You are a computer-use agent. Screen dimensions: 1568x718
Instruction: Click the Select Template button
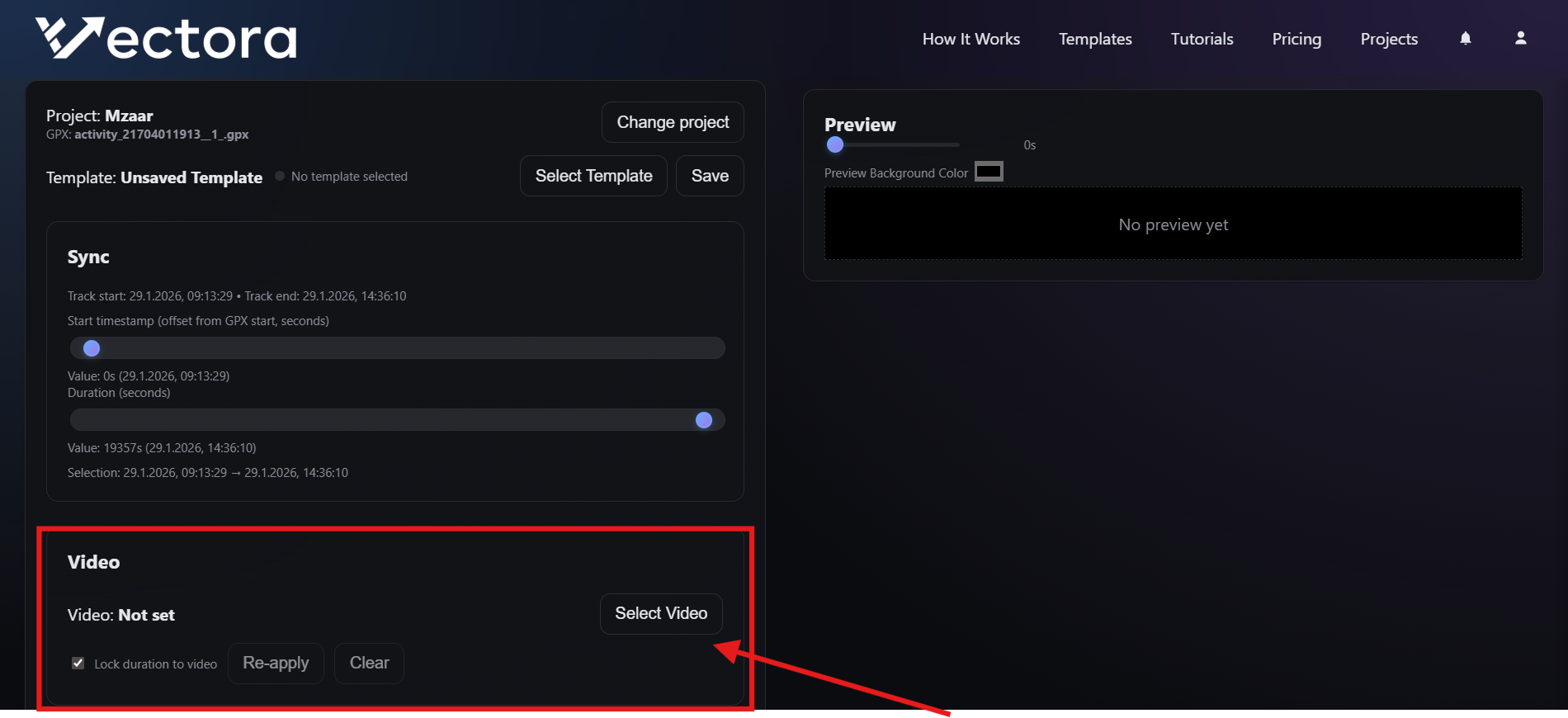point(593,176)
